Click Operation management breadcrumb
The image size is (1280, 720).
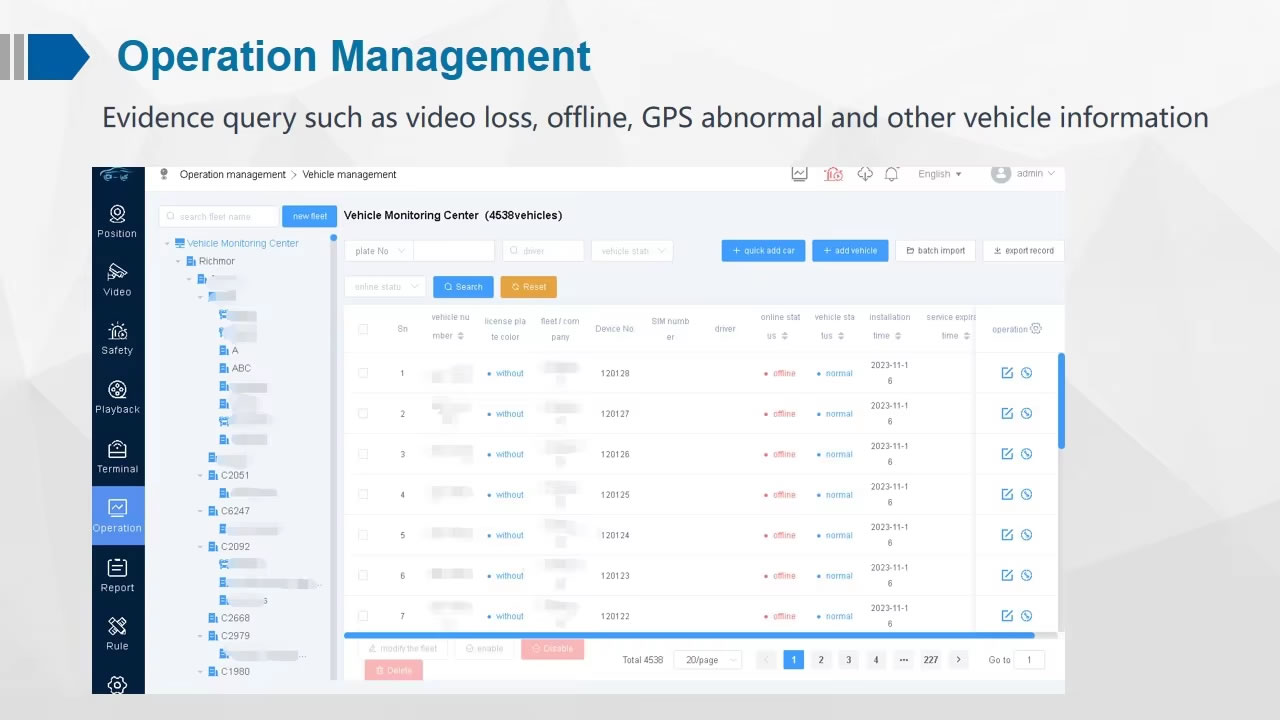(233, 174)
